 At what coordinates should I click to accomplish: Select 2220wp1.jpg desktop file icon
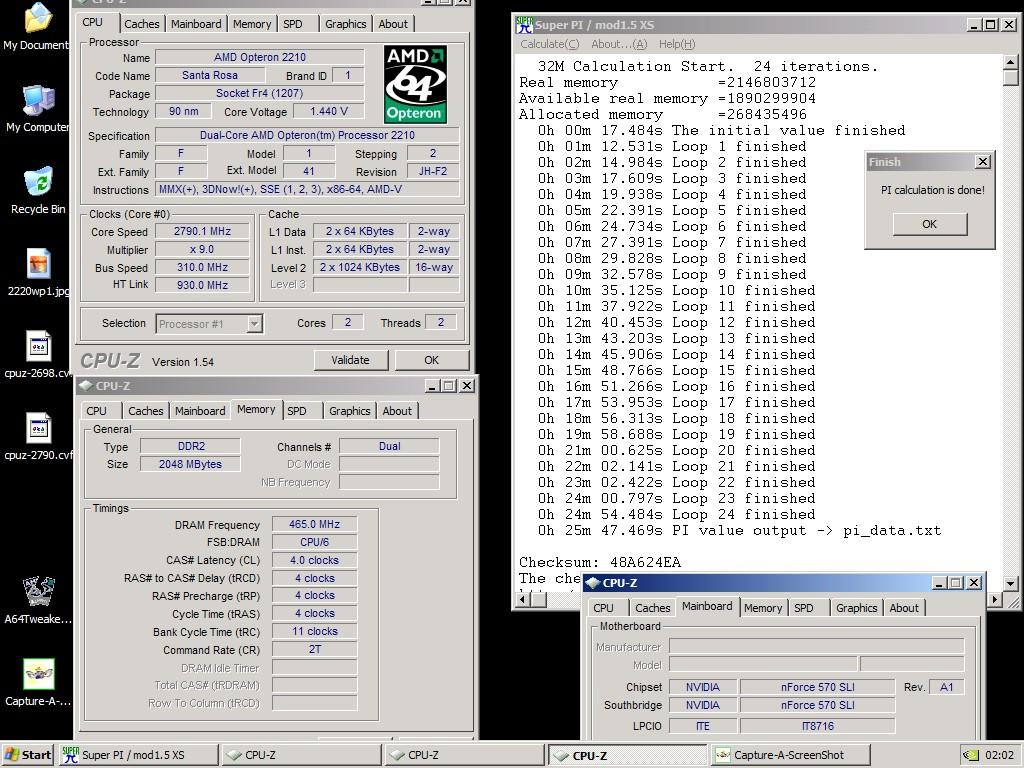[38, 272]
